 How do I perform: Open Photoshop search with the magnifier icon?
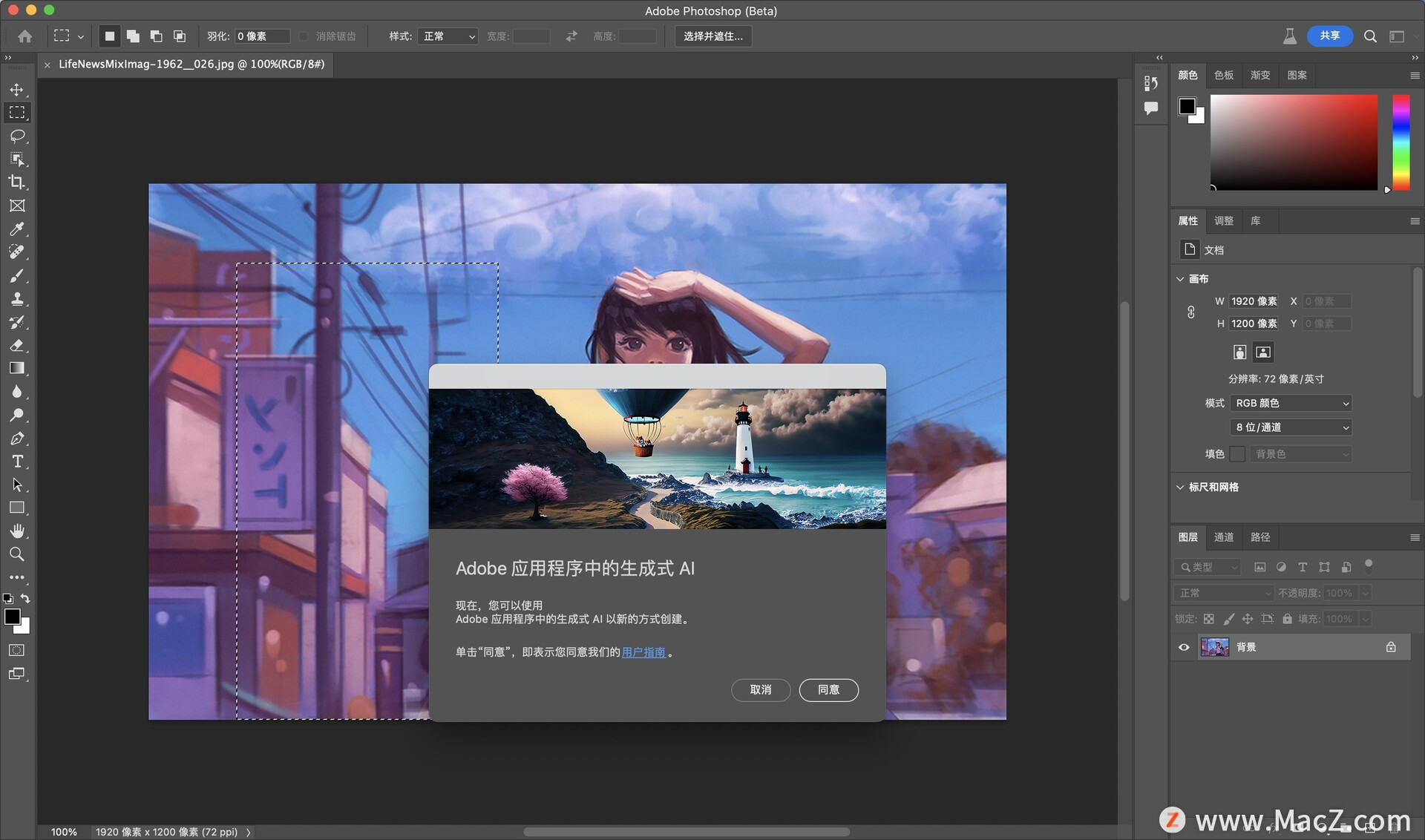1370,36
